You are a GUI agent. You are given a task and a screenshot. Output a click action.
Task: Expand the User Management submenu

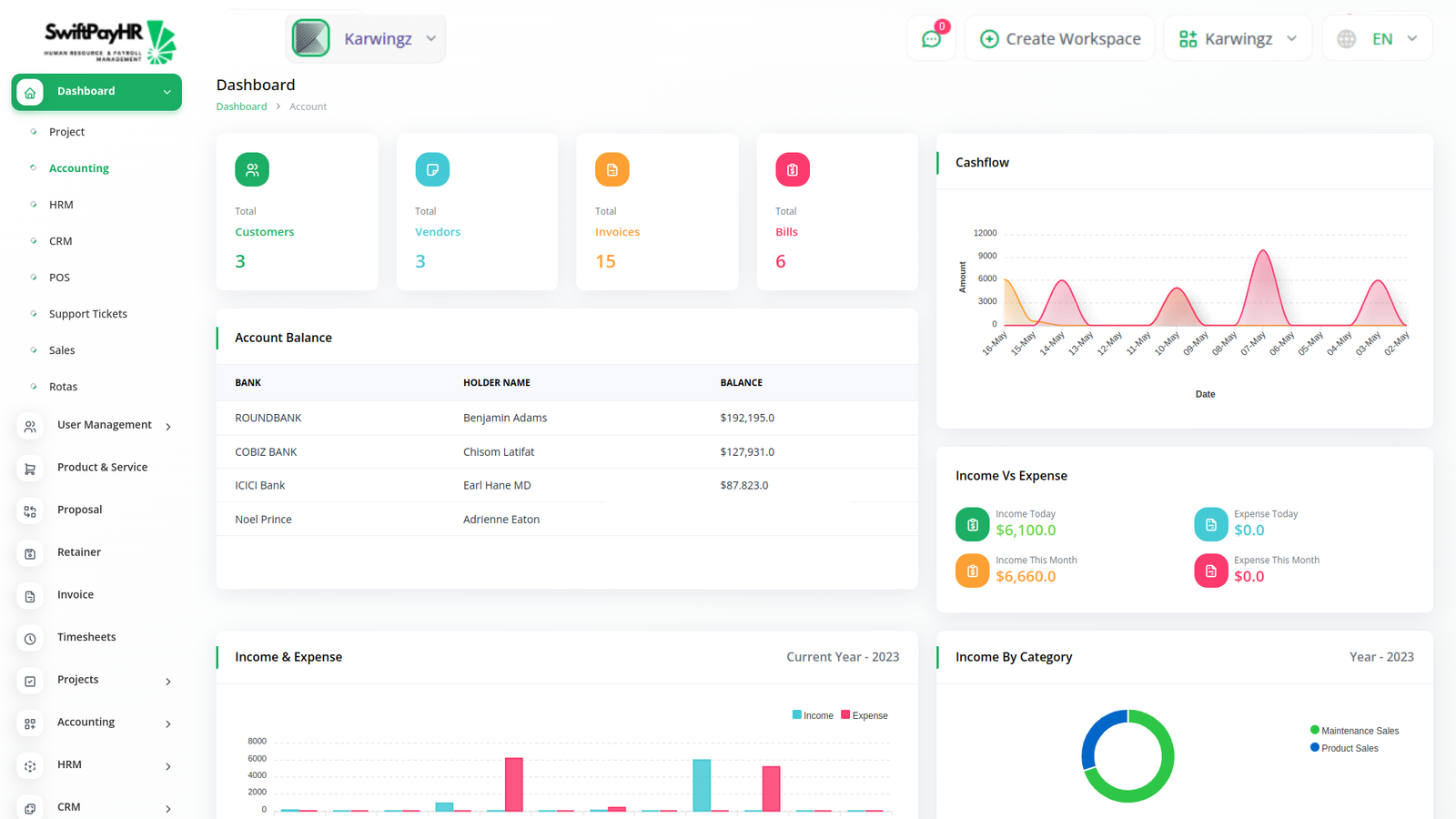click(x=105, y=425)
